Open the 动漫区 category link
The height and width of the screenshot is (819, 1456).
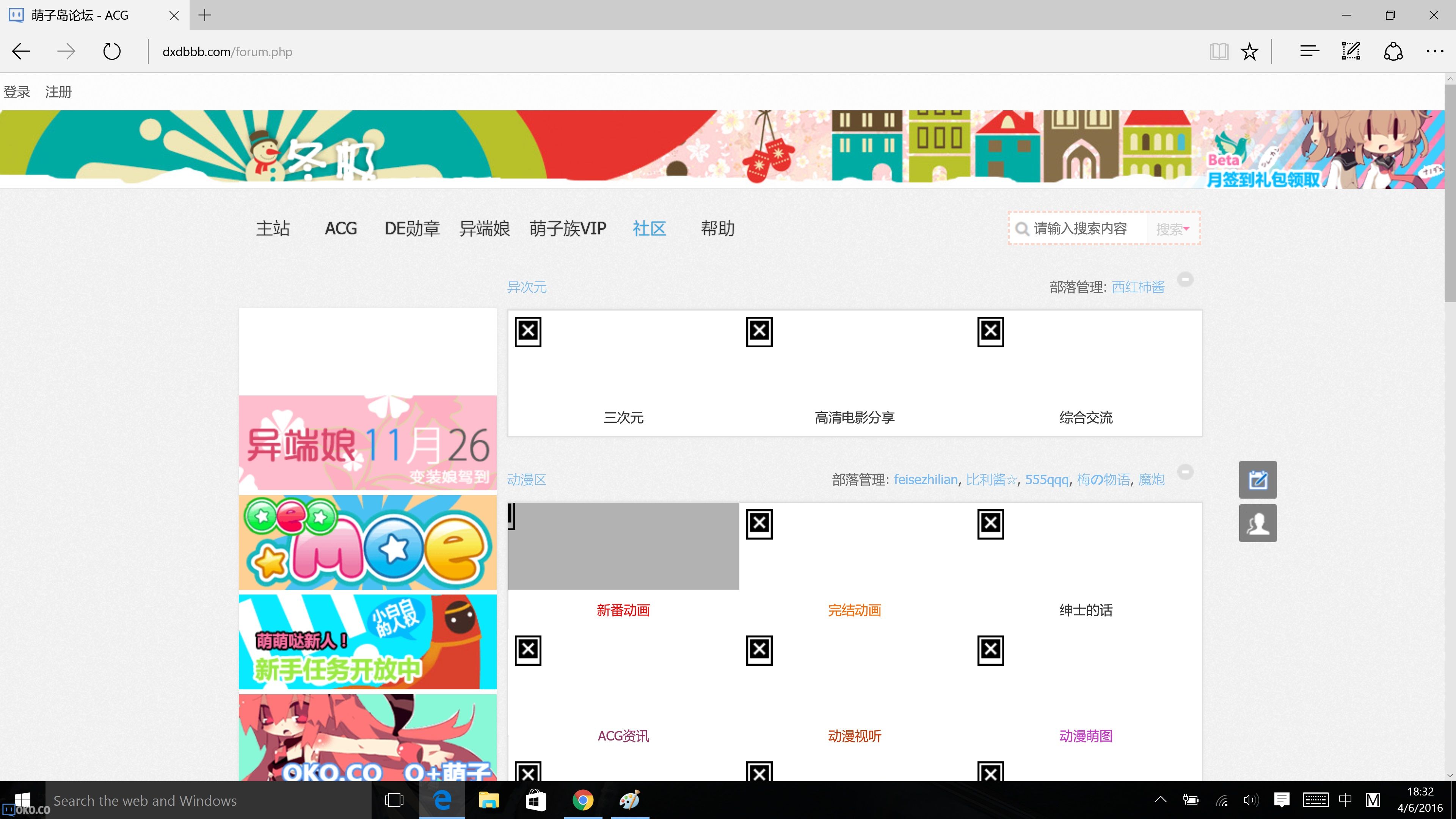click(x=527, y=479)
